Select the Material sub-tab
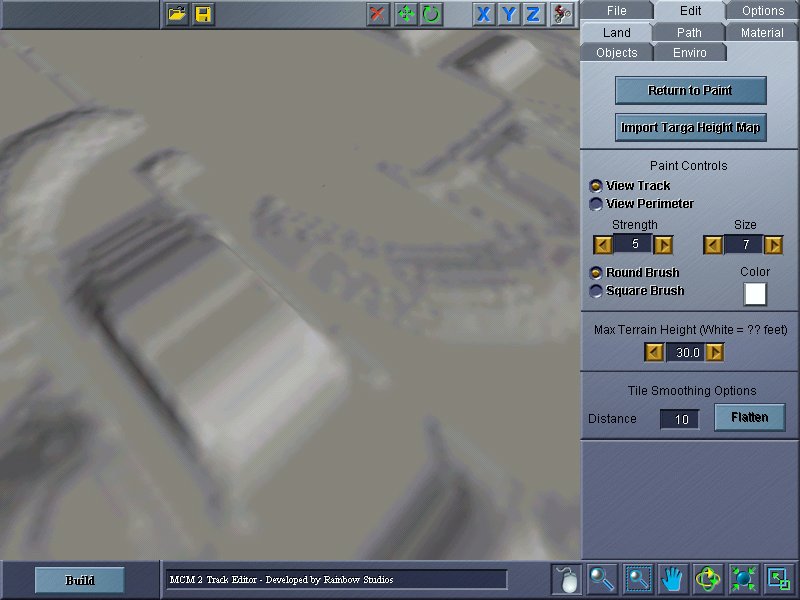 click(762, 33)
